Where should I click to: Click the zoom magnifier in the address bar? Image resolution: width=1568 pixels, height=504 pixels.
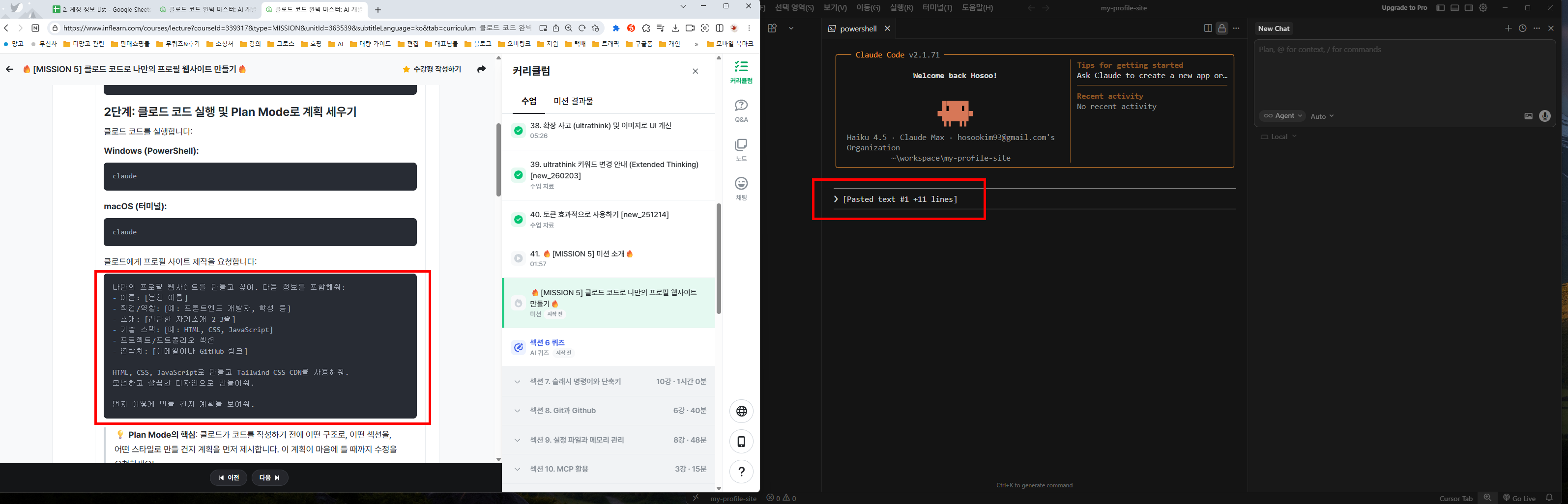(569, 28)
